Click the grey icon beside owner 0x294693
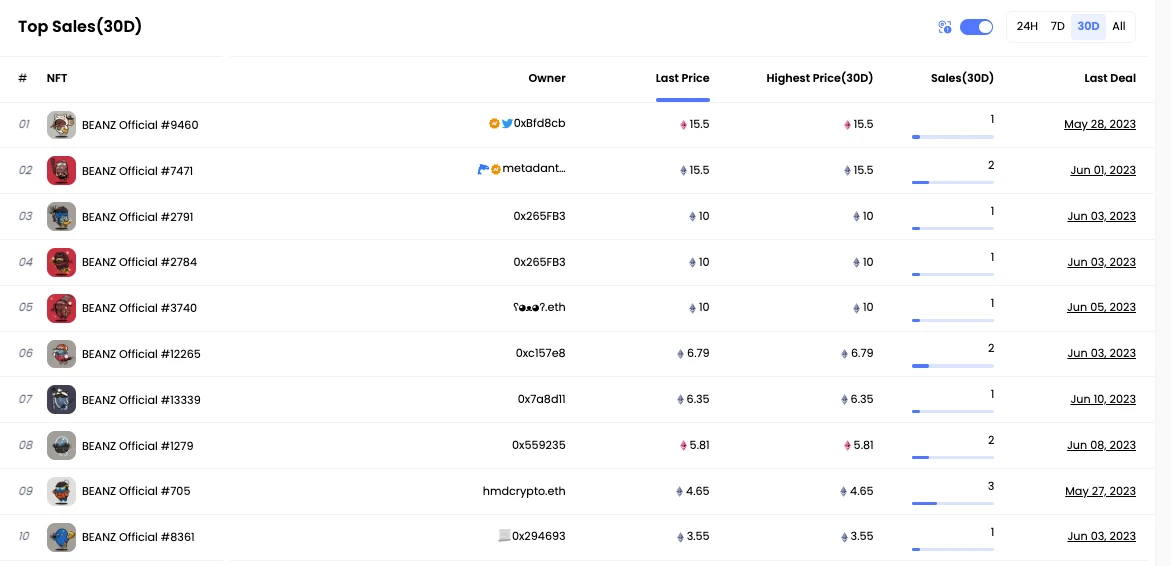The height and width of the screenshot is (566, 1171). point(504,536)
